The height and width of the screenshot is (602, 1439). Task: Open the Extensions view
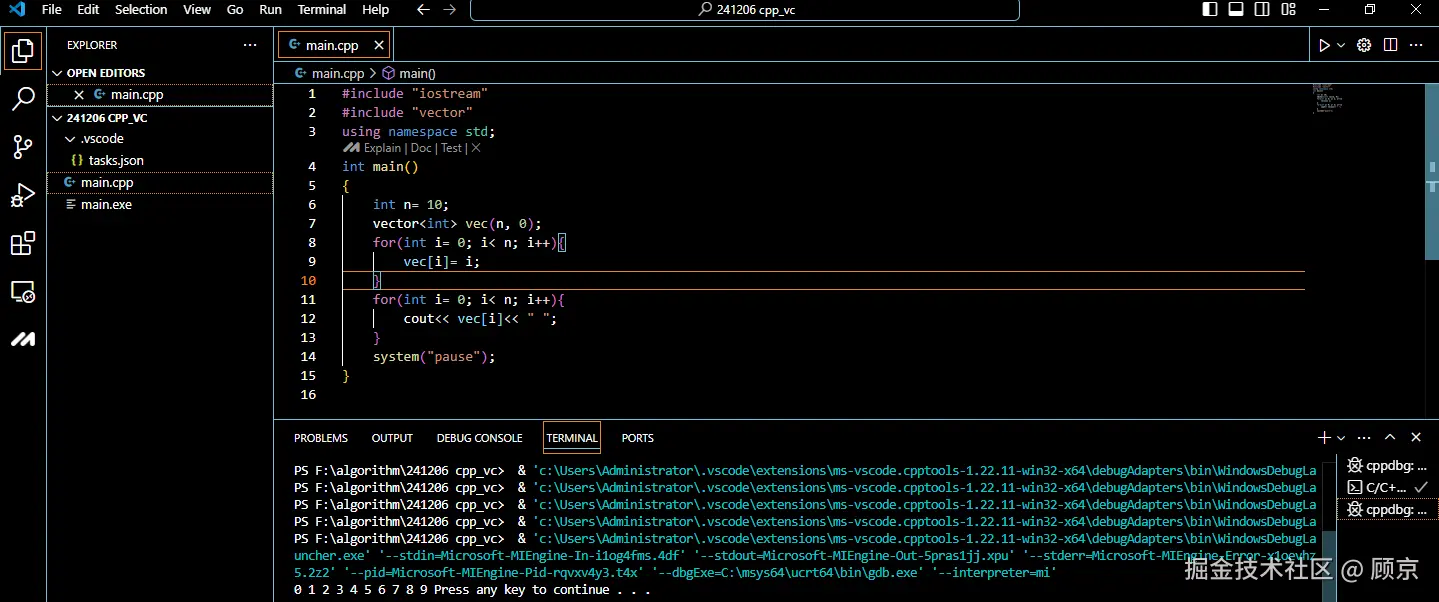point(23,243)
